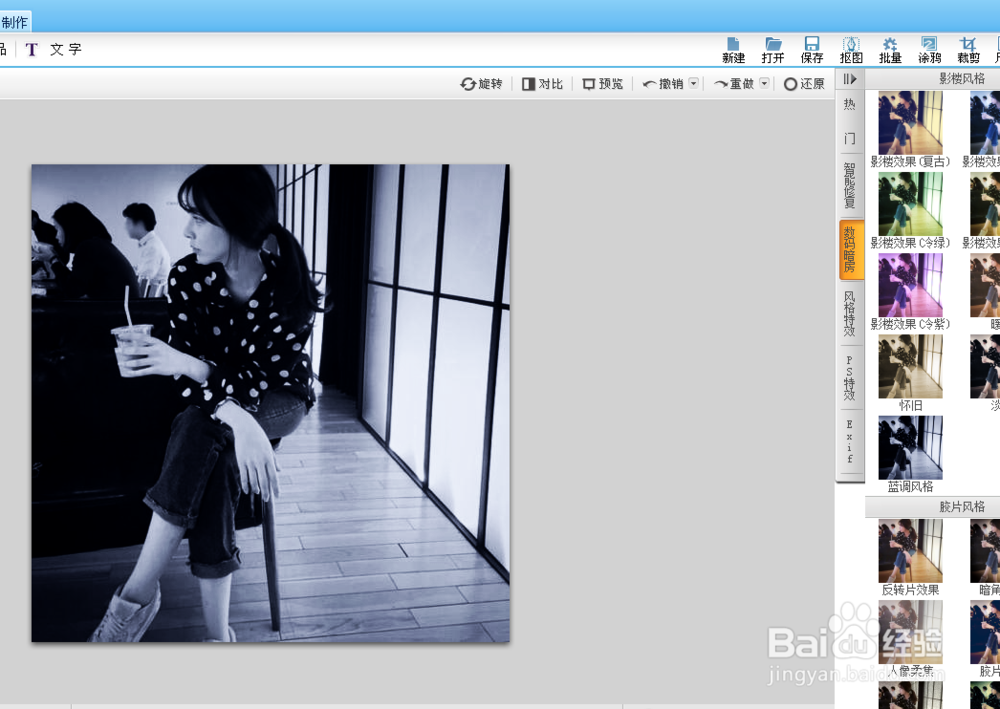
Task: Switch to the 风格特效 side tab
Action: [x=849, y=314]
